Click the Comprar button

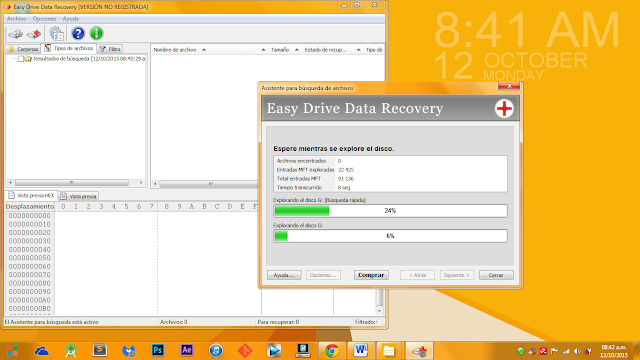pos(371,275)
